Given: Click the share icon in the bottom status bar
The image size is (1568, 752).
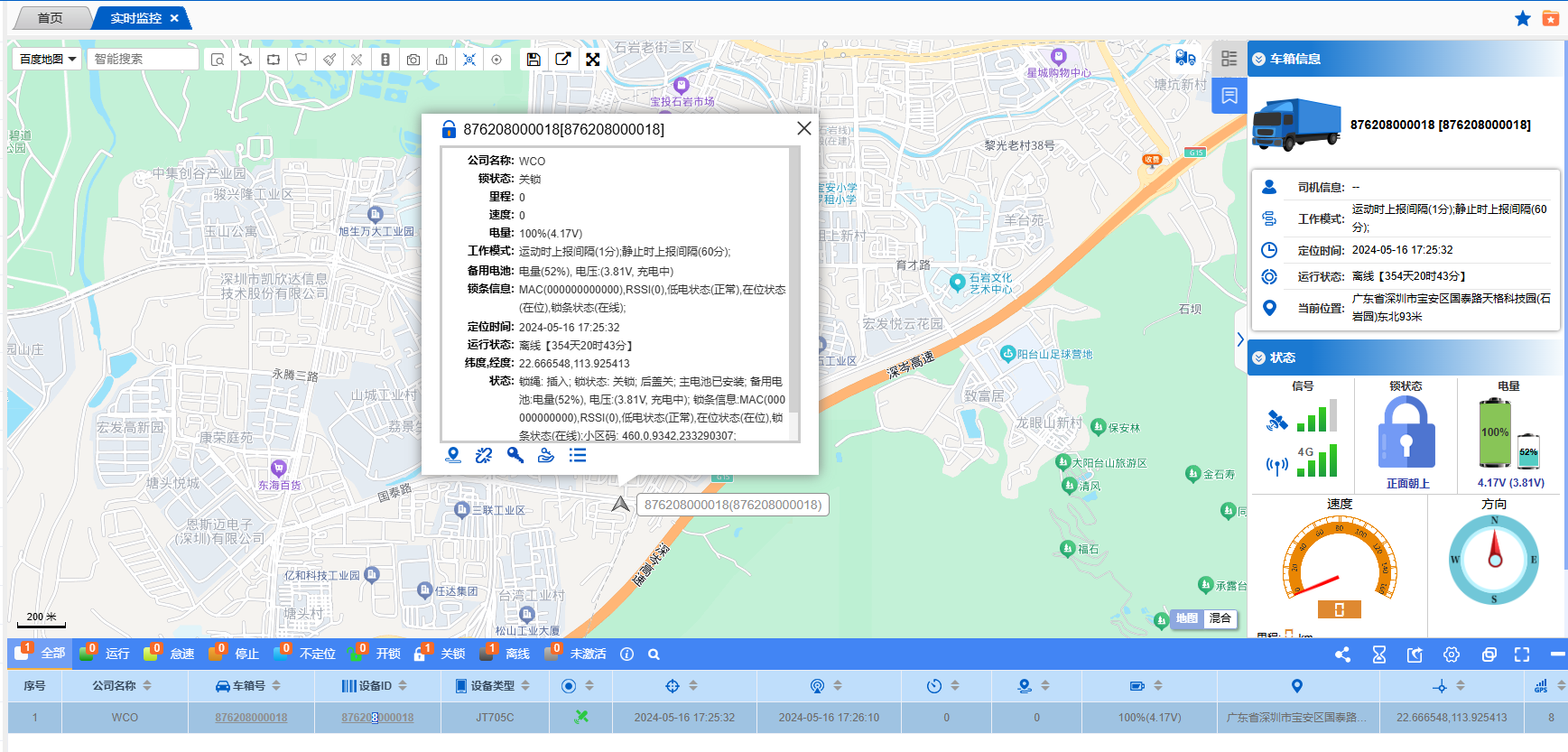Looking at the screenshot, I should 1342,655.
